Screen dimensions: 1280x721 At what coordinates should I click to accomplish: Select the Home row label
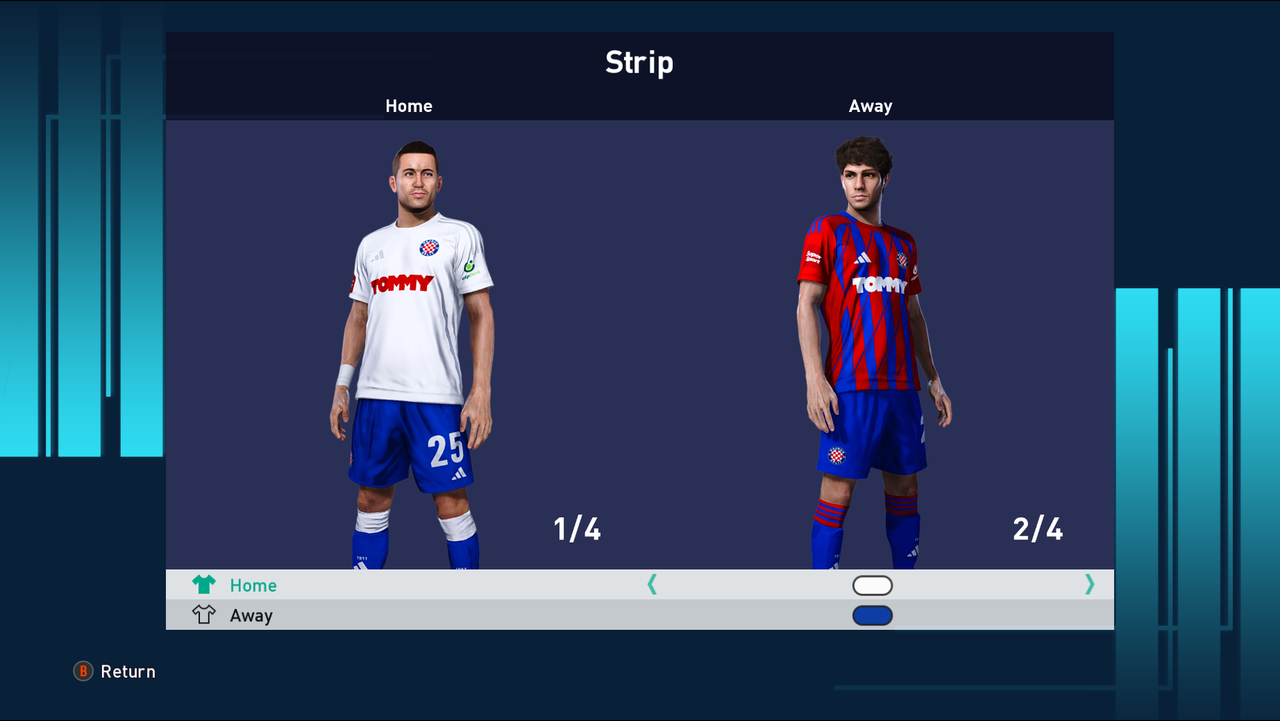[253, 586]
